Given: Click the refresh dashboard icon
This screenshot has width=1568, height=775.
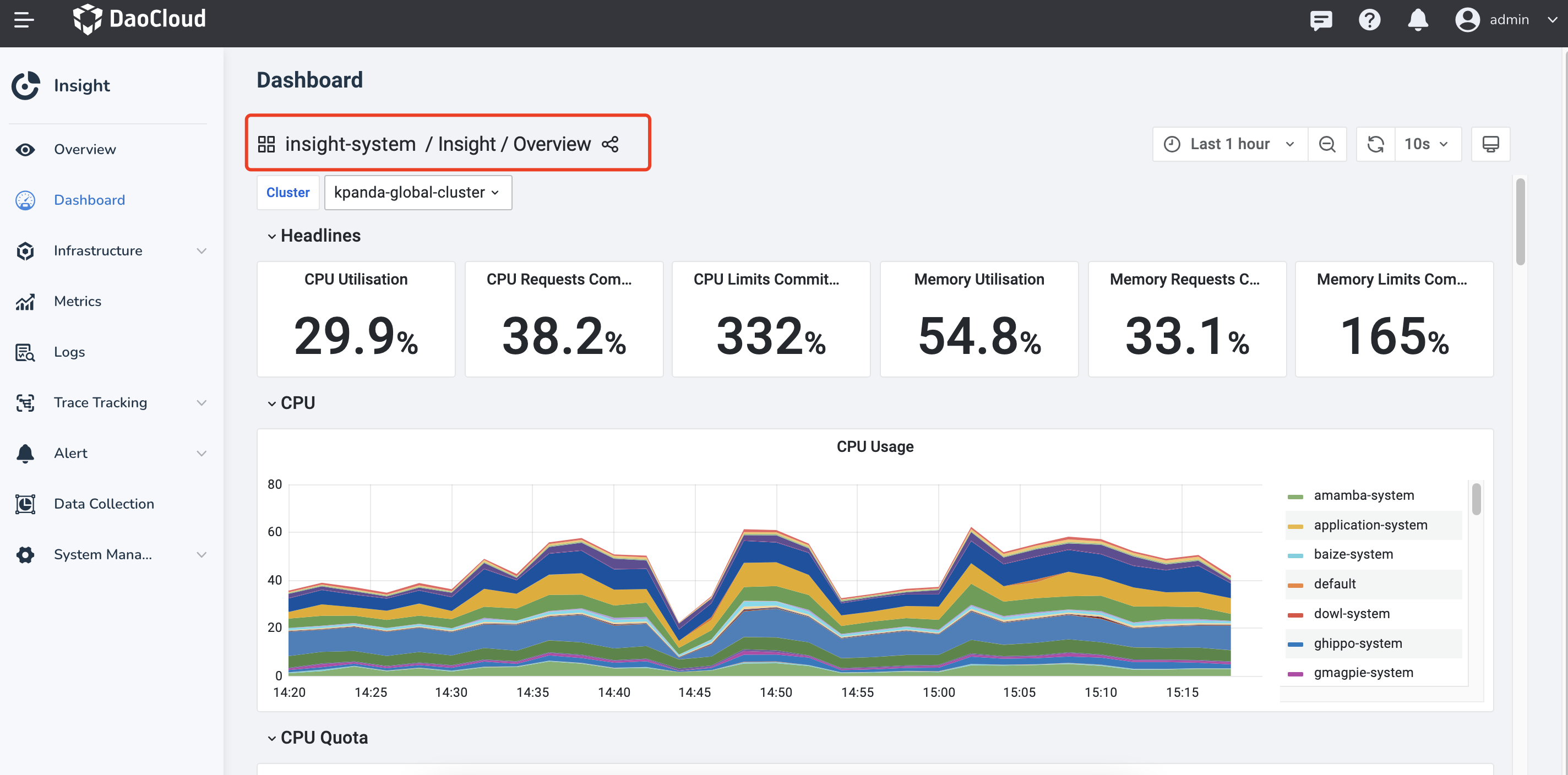Looking at the screenshot, I should tap(1376, 144).
